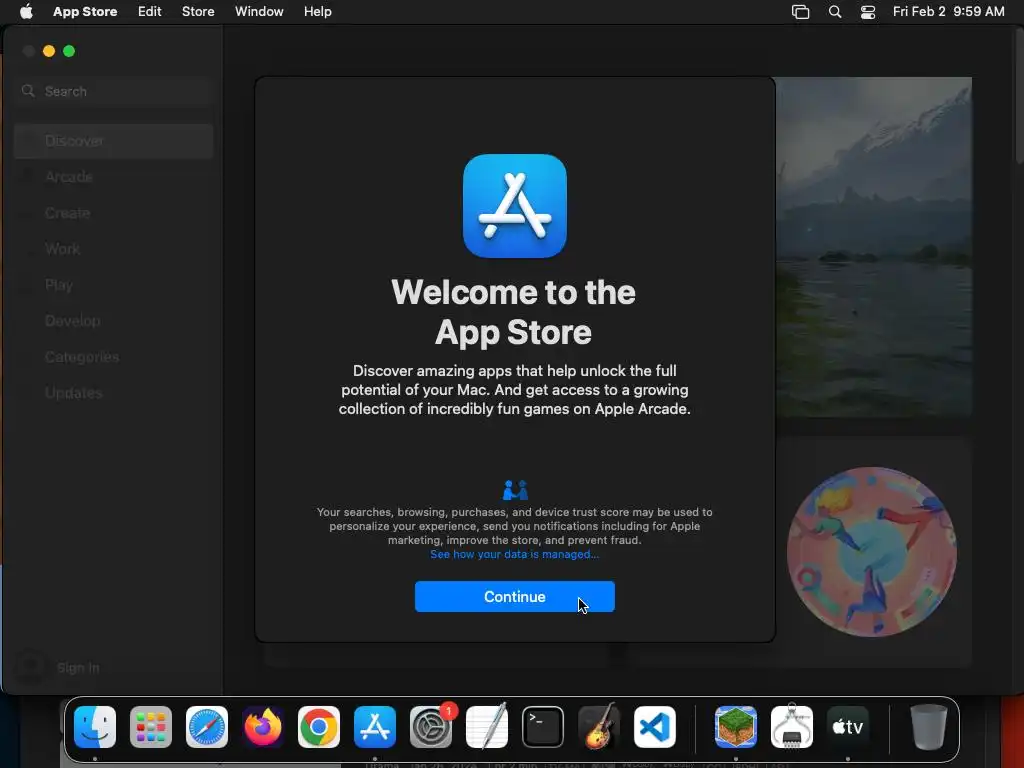The image size is (1024, 768).
Task: Open the Window menu
Action: 259,12
